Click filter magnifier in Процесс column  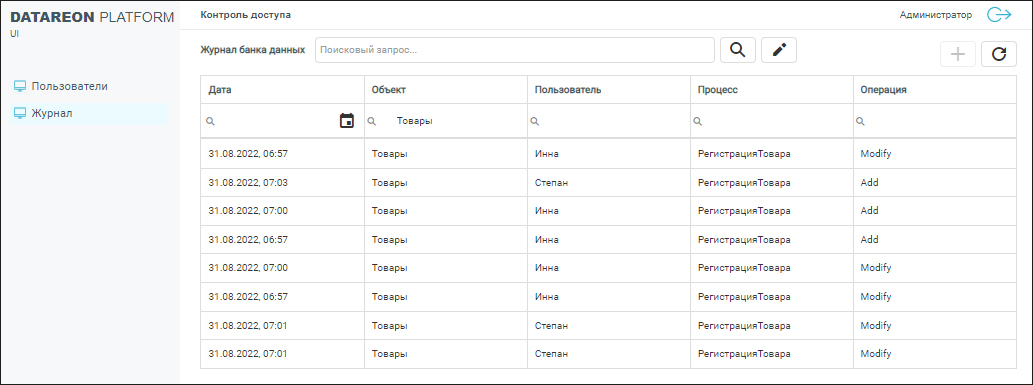coord(698,121)
